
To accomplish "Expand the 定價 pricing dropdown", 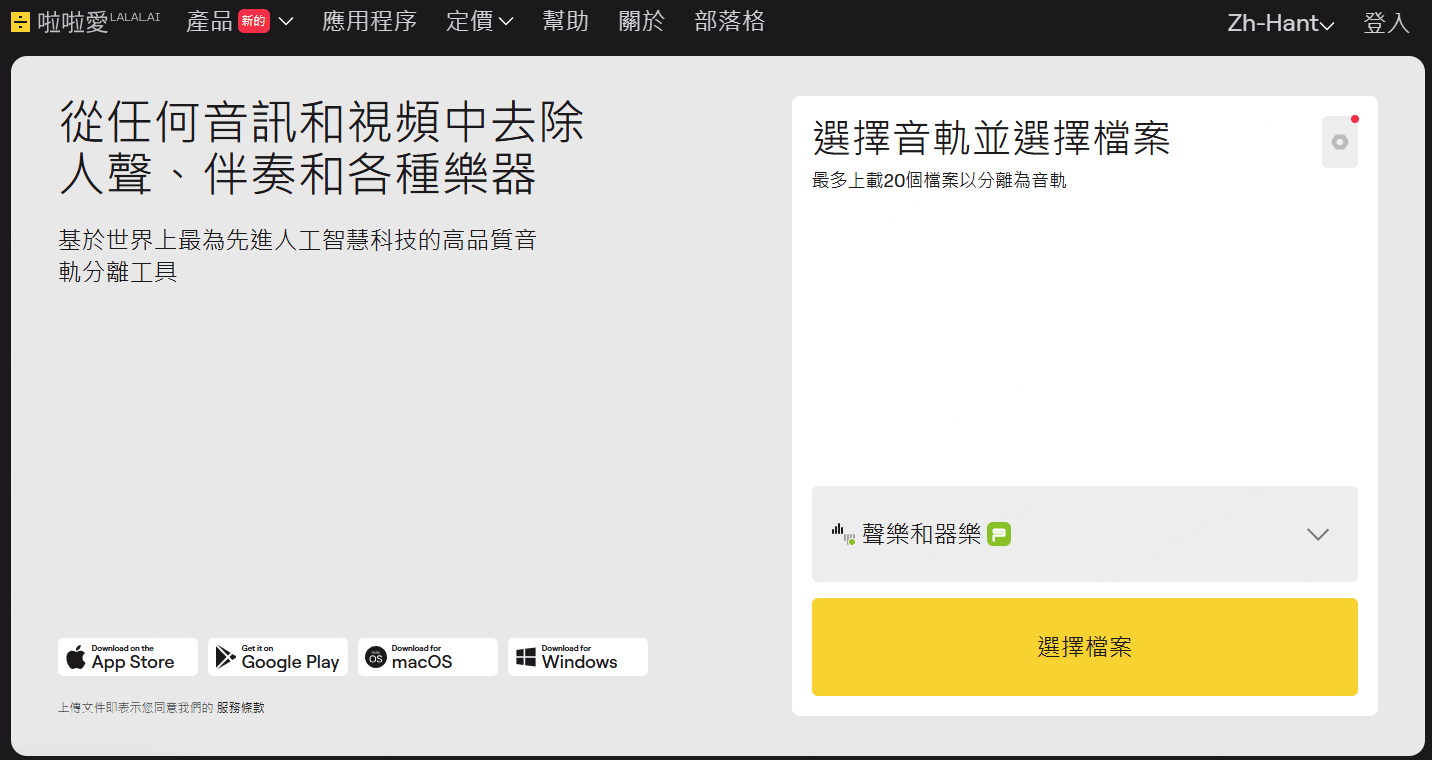I will (479, 22).
